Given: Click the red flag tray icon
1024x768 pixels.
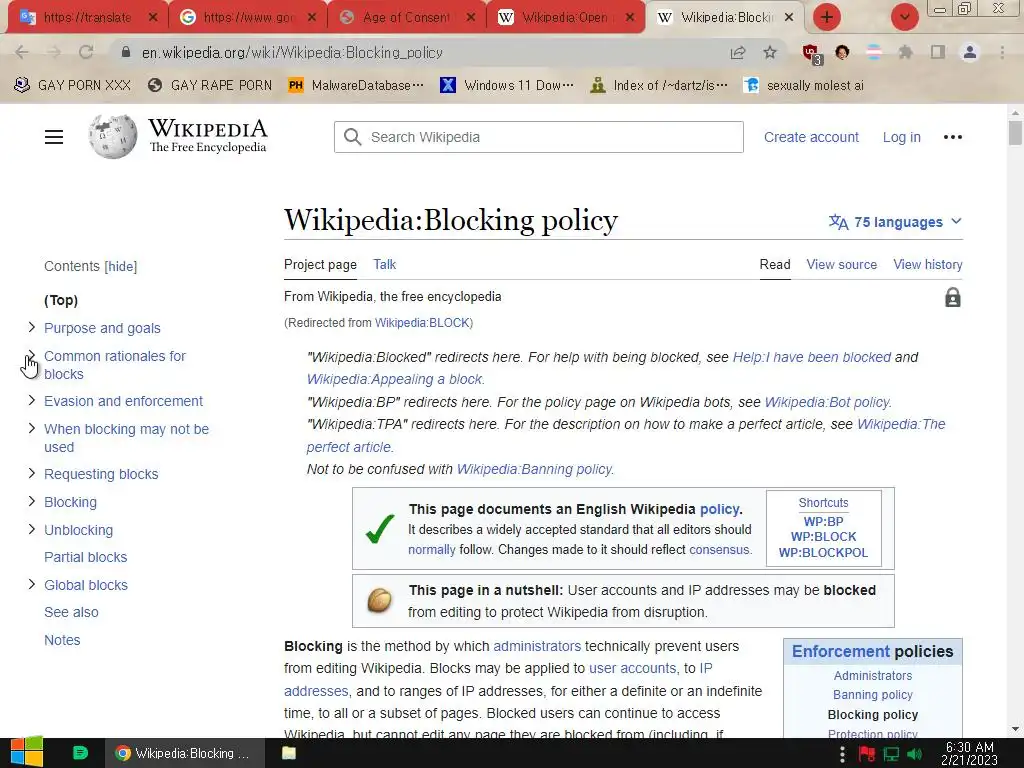Looking at the screenshot, I should tap(867, 754).
